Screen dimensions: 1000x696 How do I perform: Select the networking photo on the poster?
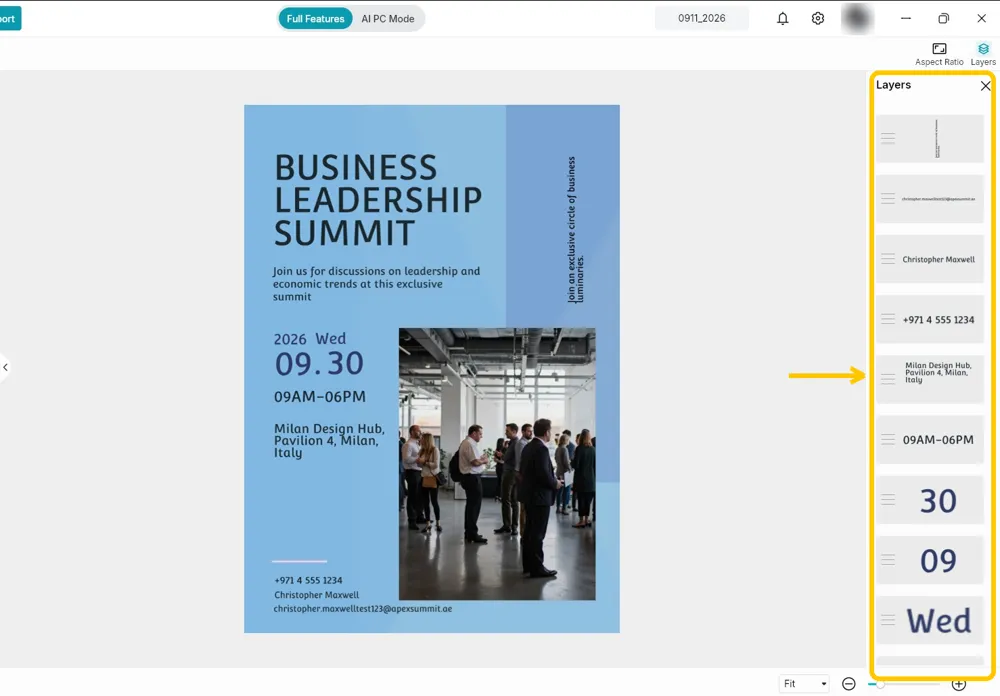click(497, 464)
